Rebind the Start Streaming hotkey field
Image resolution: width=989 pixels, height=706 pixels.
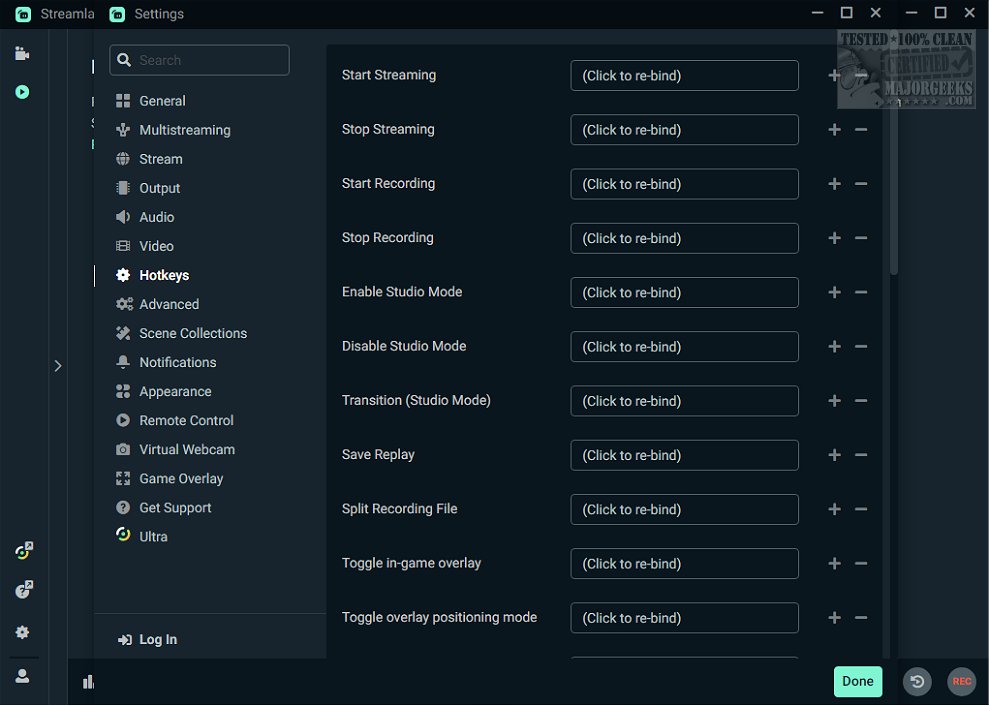(x=684, y=76)
